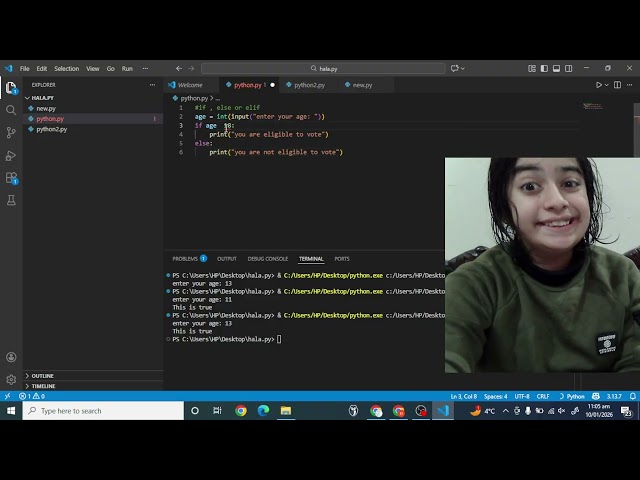Open Task View on the taskbar
The image size is (640, 480).
(x=217, y=411)
